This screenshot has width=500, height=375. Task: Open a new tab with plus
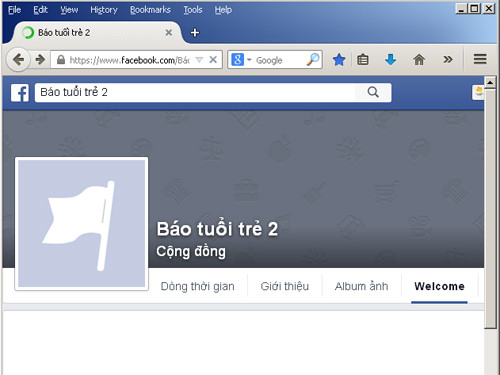tap(195, 33)
